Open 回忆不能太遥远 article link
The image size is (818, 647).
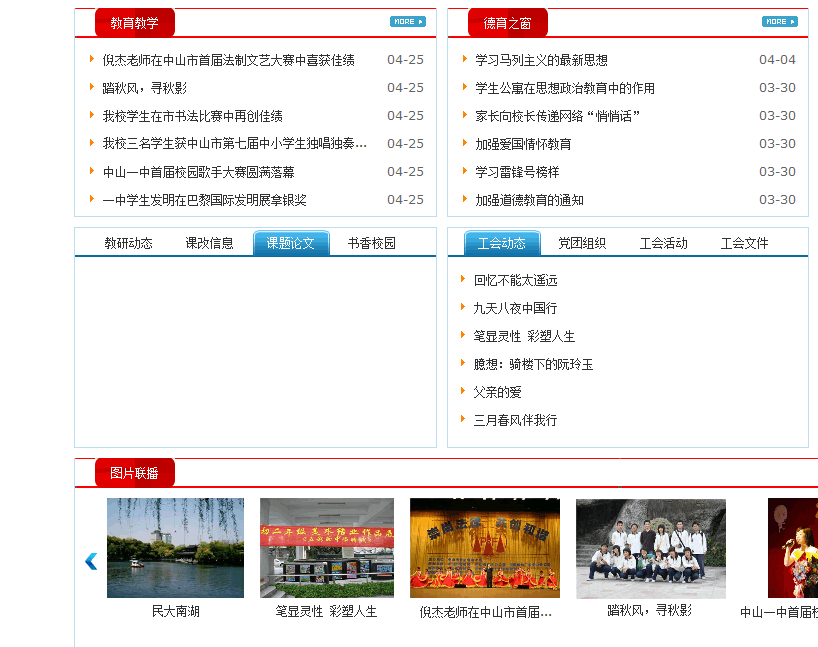point(515,280)
